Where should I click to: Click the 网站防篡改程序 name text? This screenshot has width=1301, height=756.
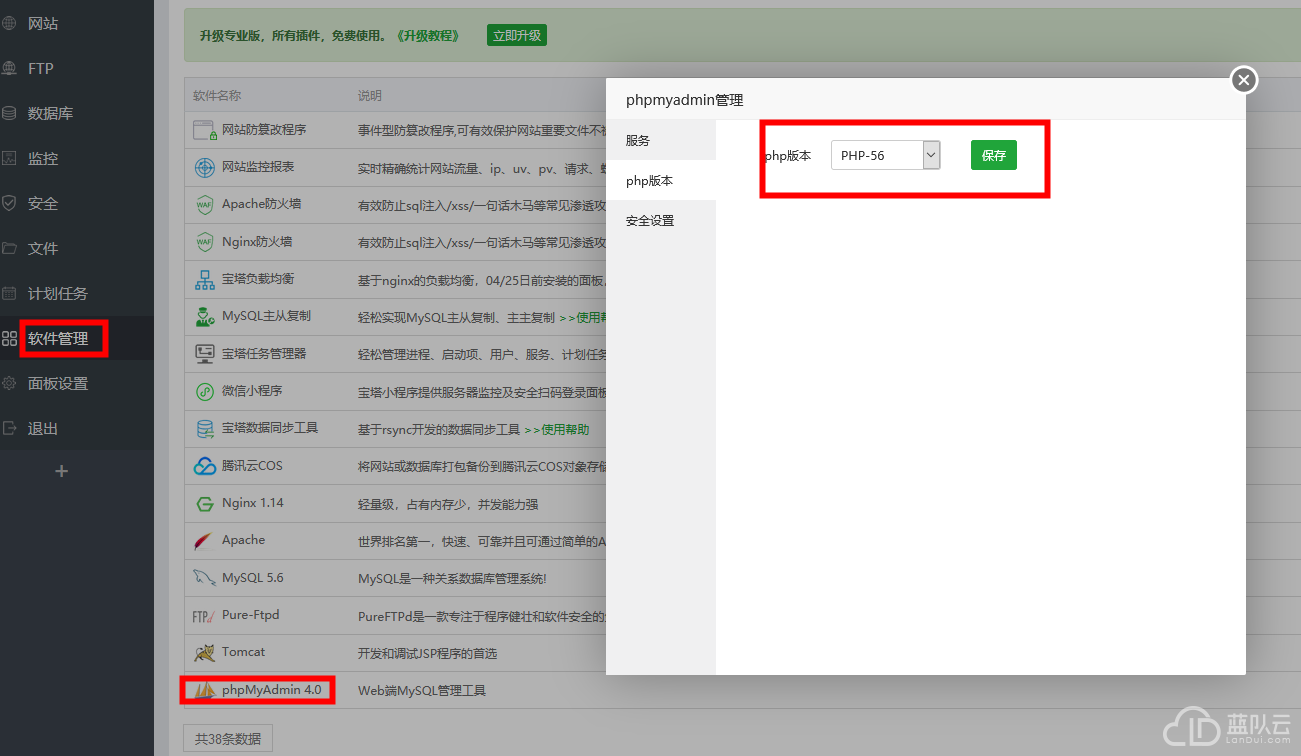(x=264, y=130)
